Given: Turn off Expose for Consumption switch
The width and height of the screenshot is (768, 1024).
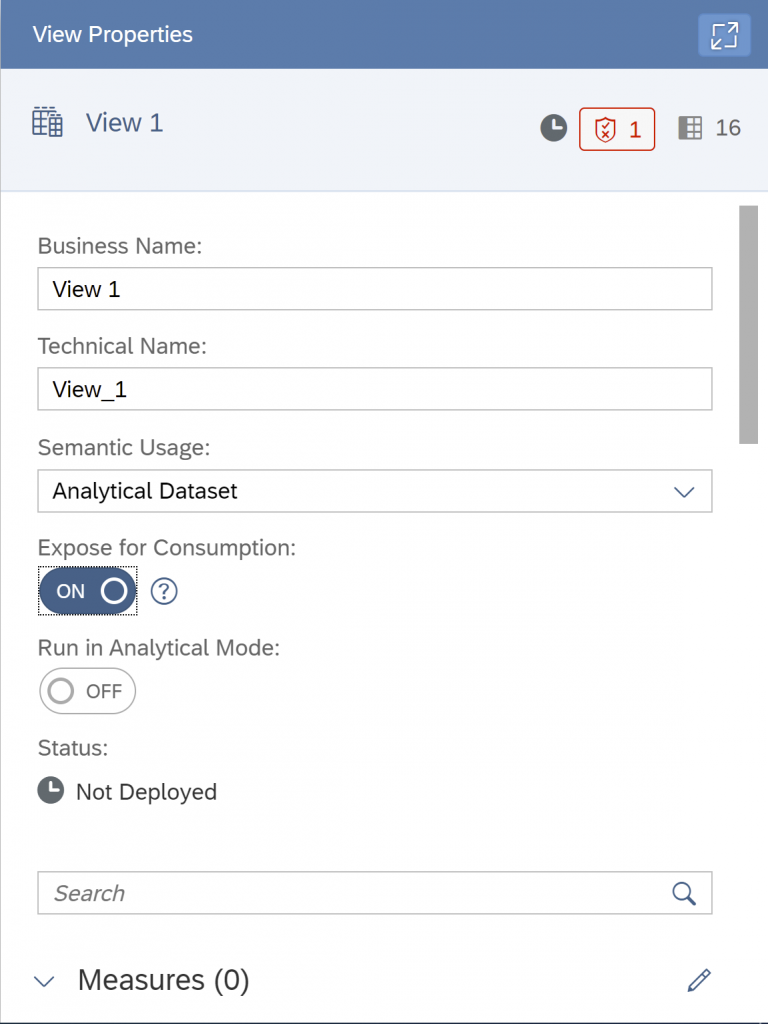Looking at the screenshot, I should (x=88, y=591).
